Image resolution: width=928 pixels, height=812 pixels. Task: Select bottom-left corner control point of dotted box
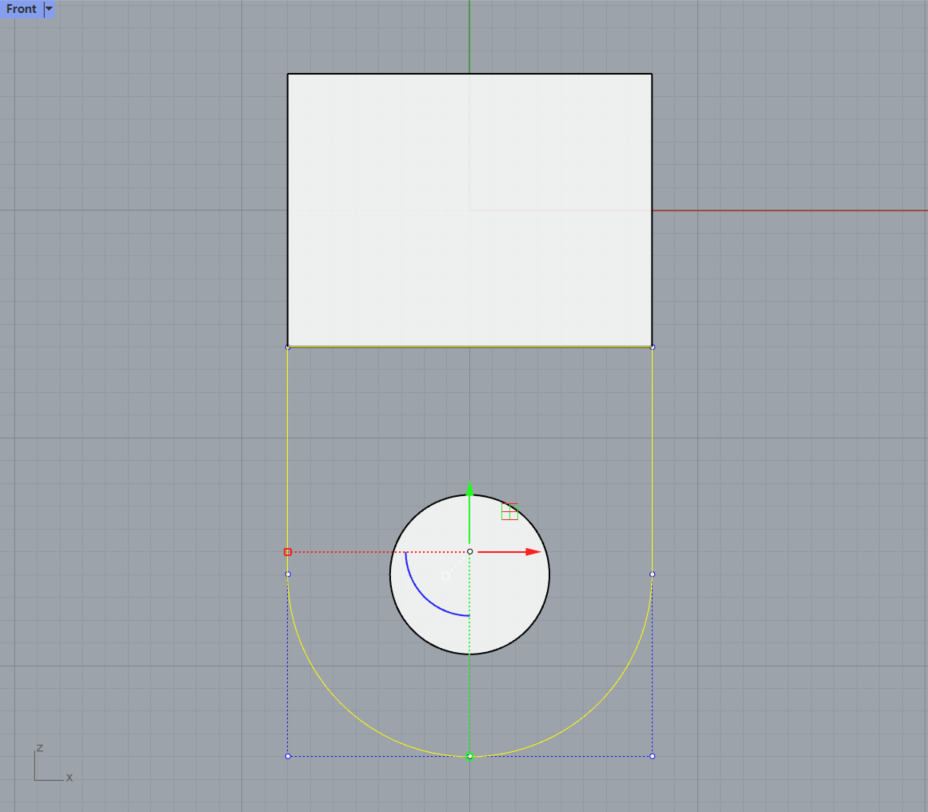288,756
